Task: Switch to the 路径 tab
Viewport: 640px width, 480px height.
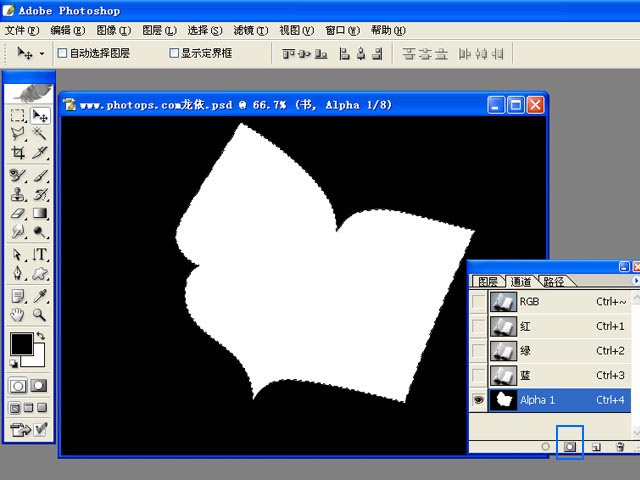Action: click(552, 282)
